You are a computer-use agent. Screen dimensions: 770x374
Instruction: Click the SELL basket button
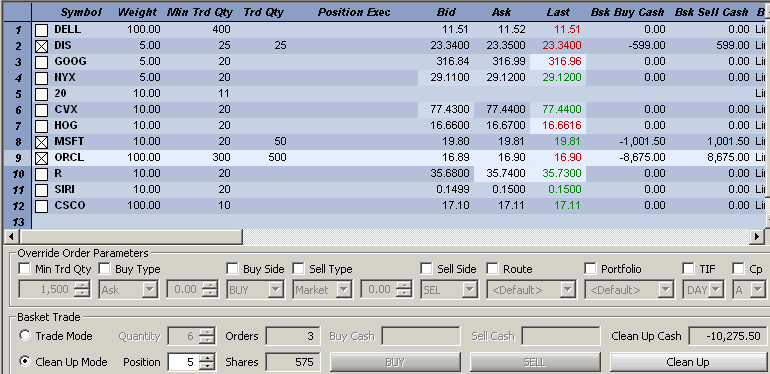535,362
